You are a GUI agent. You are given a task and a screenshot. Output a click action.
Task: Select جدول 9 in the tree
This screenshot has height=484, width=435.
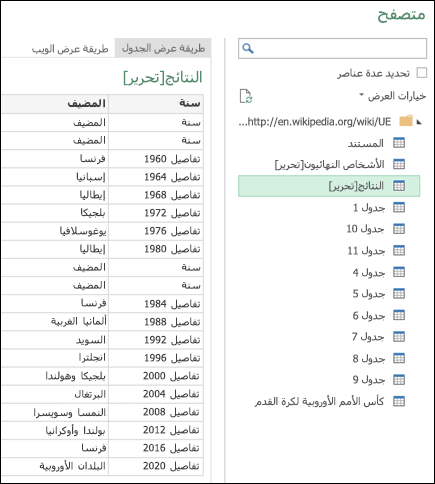click(369, 380)
